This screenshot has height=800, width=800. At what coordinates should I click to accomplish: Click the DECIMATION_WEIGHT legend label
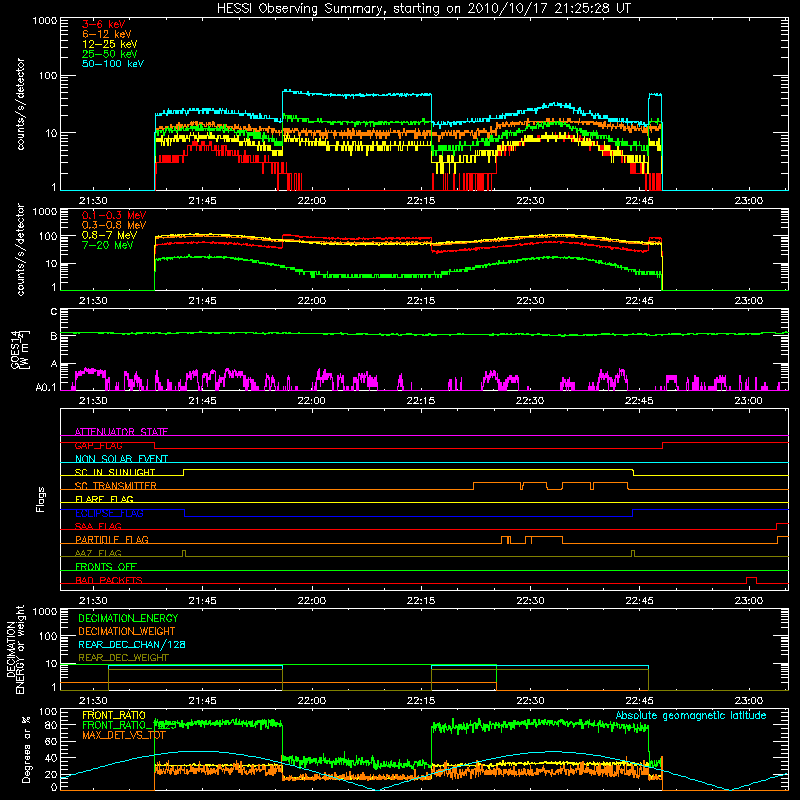point(127,631)
